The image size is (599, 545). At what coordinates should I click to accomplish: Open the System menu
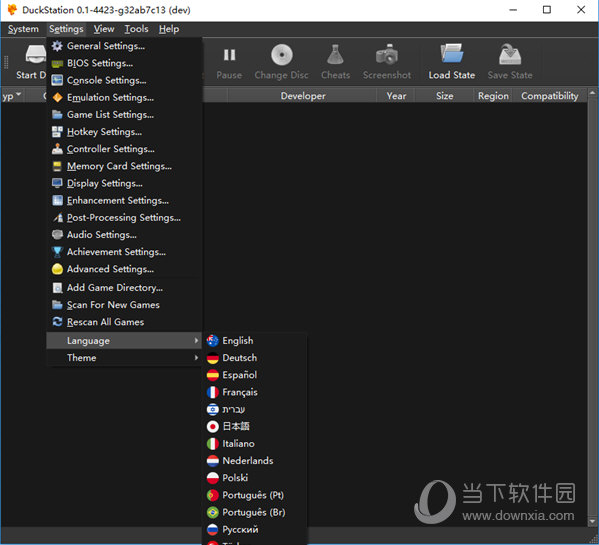pos(23,29)
